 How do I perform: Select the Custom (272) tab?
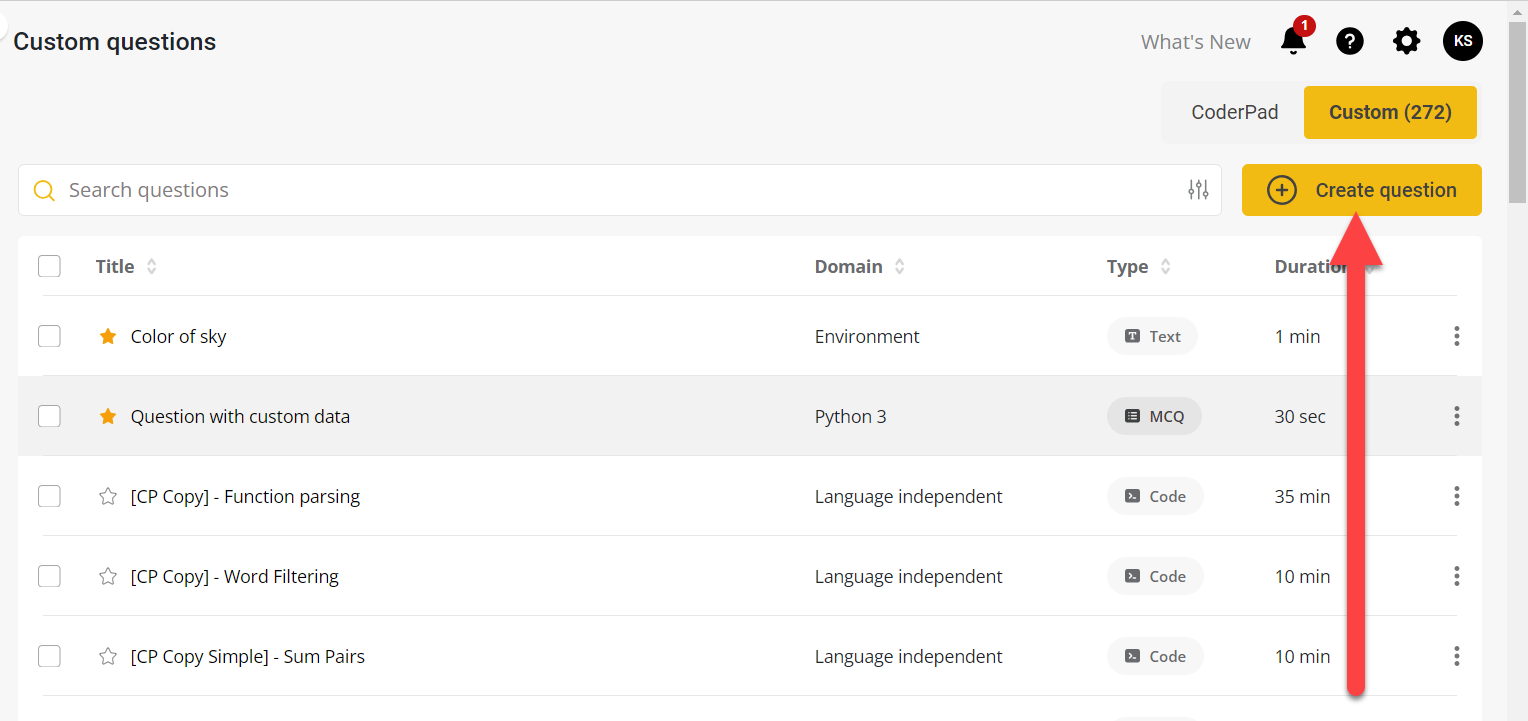[x=1389, y=112]
